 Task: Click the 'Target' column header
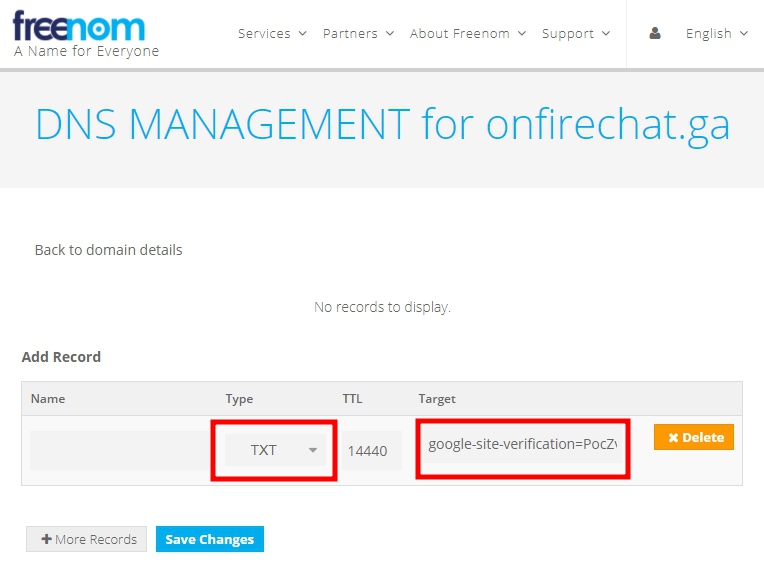[437, 399]
